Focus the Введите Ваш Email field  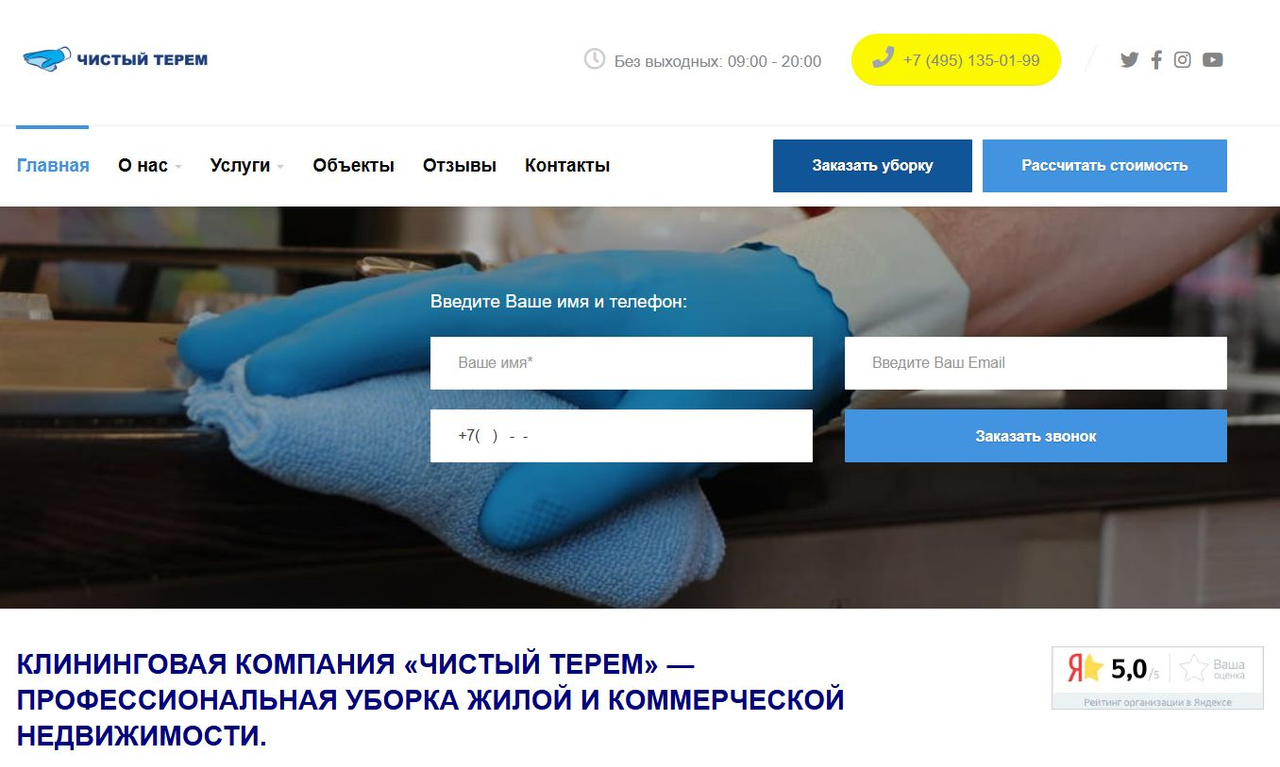(1035, 363)
